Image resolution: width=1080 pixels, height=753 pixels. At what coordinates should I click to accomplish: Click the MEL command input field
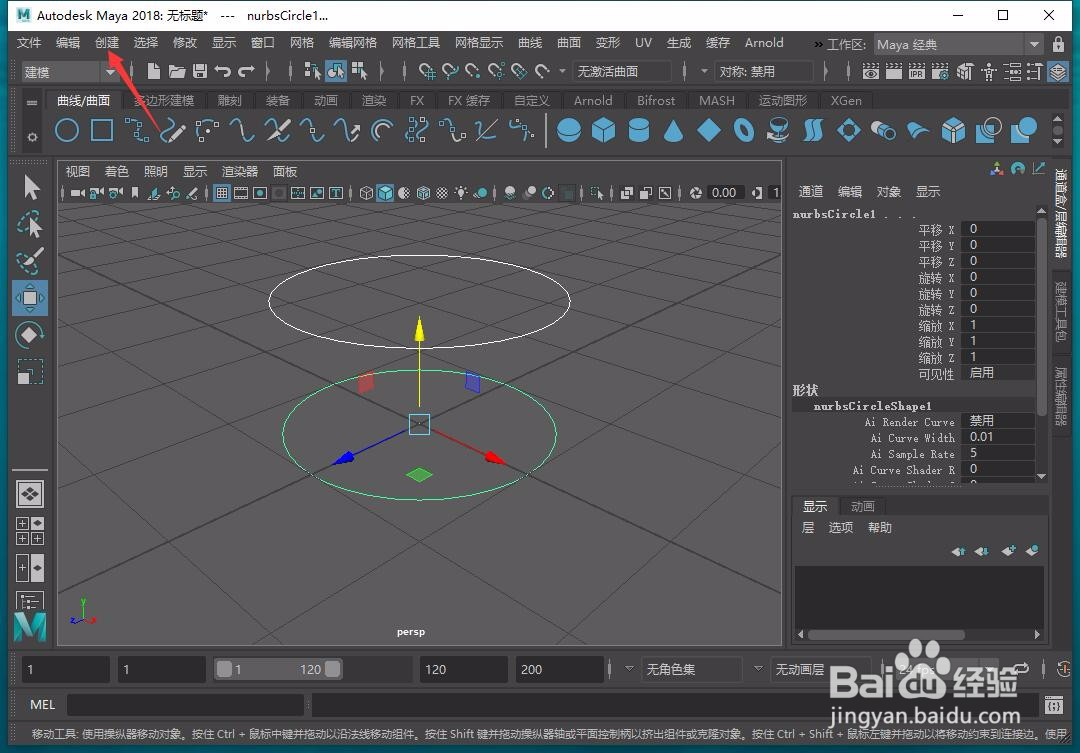tap(185, 705)
